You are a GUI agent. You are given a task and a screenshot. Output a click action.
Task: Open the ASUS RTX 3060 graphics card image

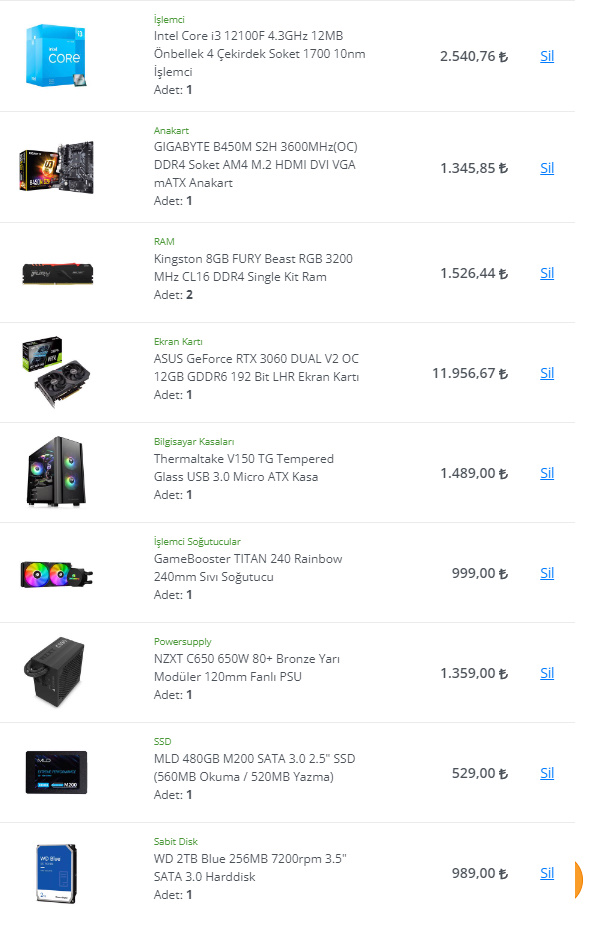56,373
